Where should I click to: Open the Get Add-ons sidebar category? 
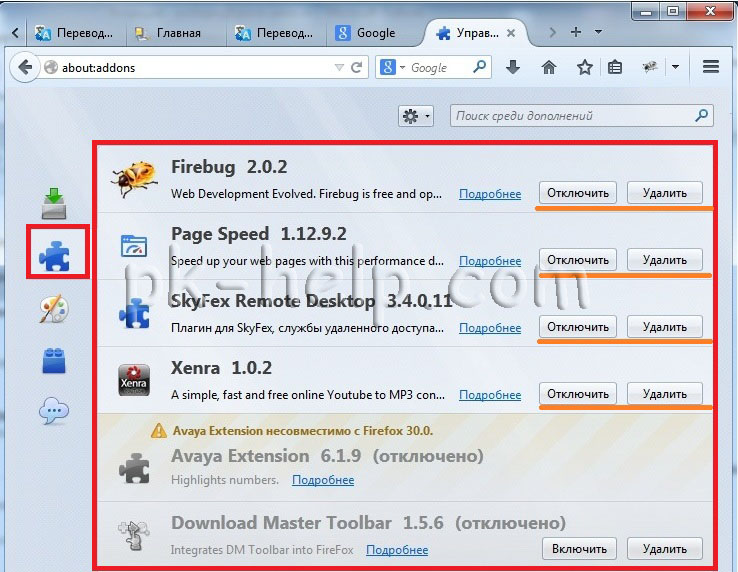pos(54,203)
